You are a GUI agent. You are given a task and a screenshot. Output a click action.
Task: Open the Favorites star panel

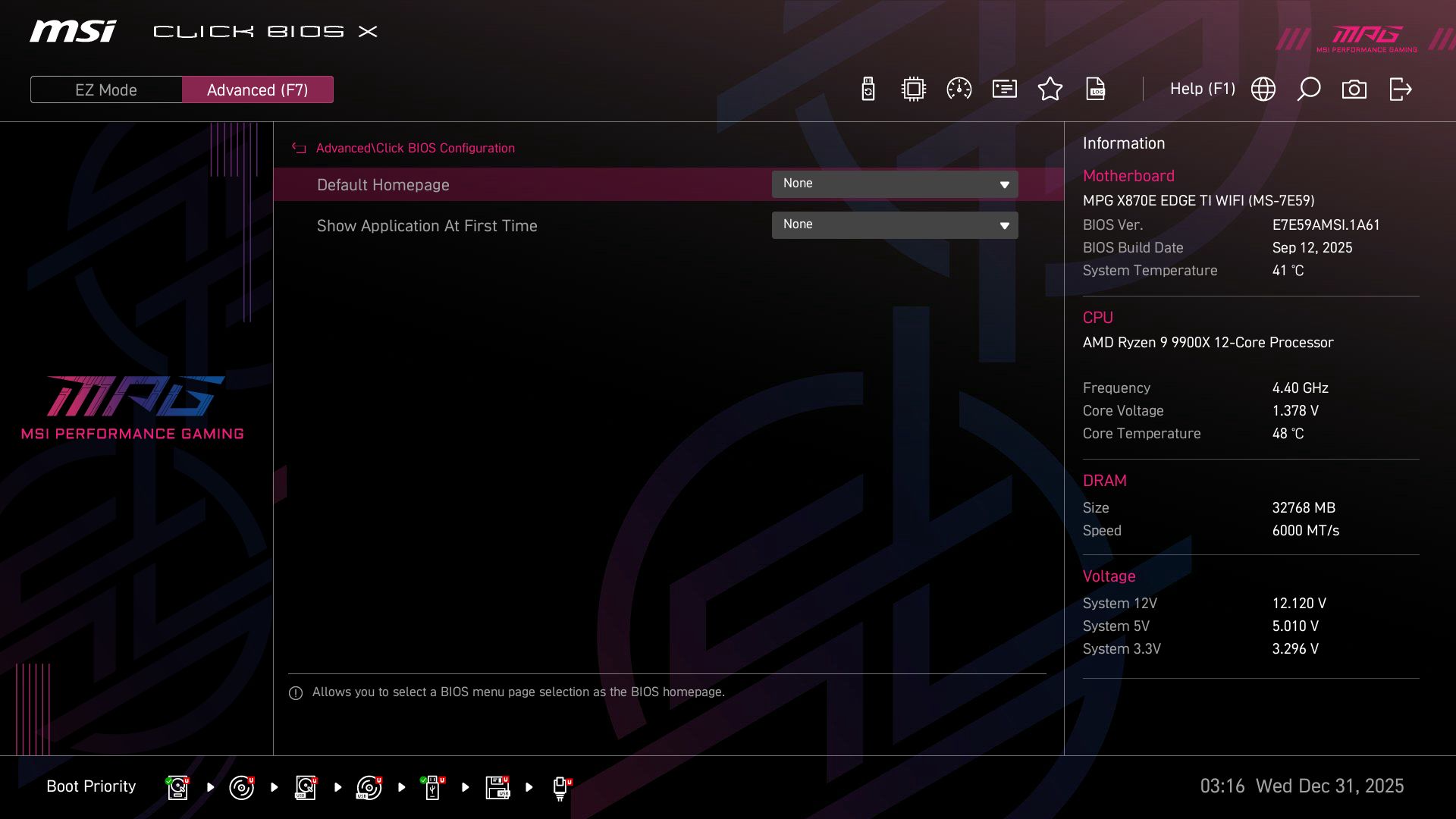point(1050,89)
